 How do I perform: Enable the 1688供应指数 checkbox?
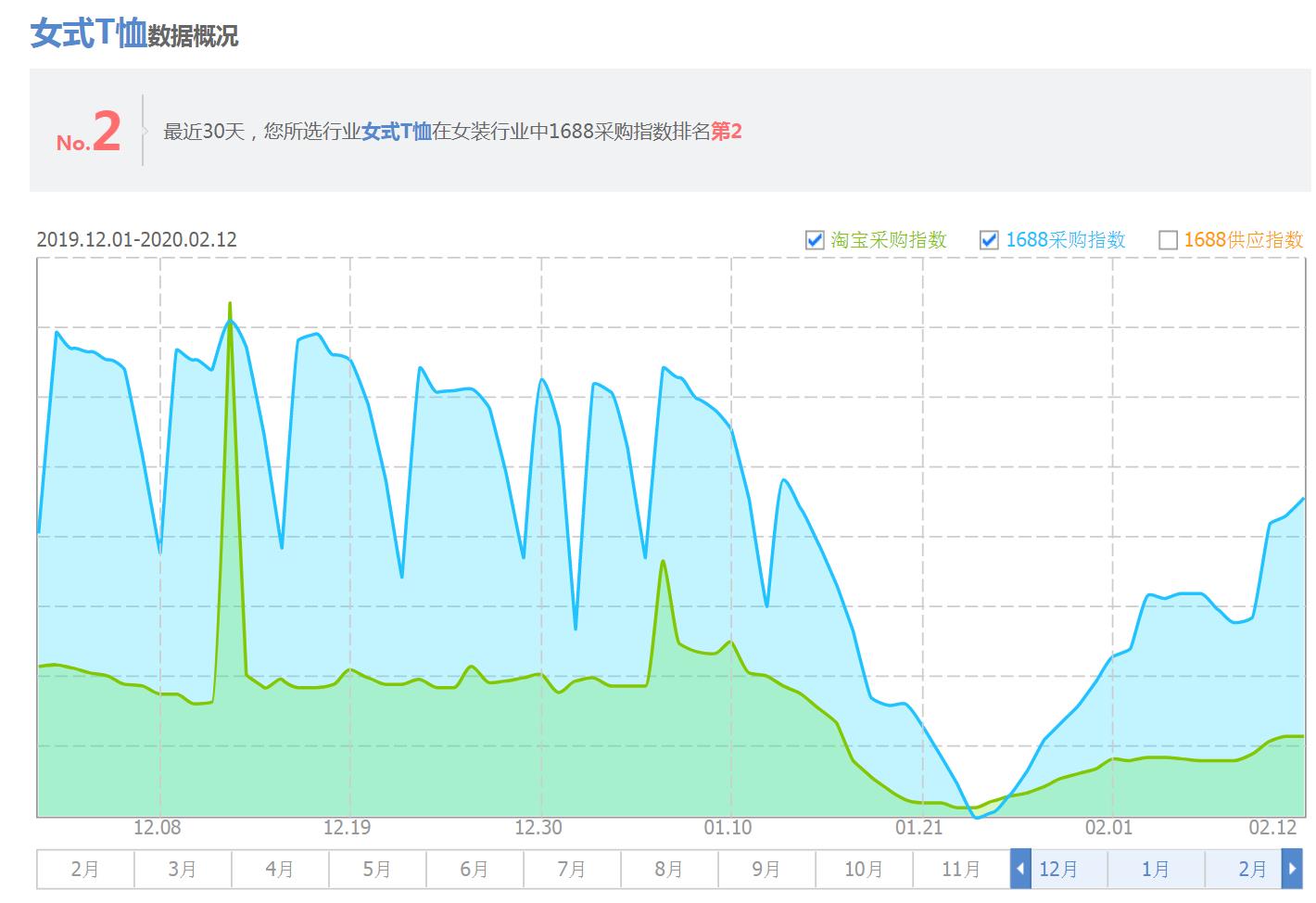[x=1169, y=241]
